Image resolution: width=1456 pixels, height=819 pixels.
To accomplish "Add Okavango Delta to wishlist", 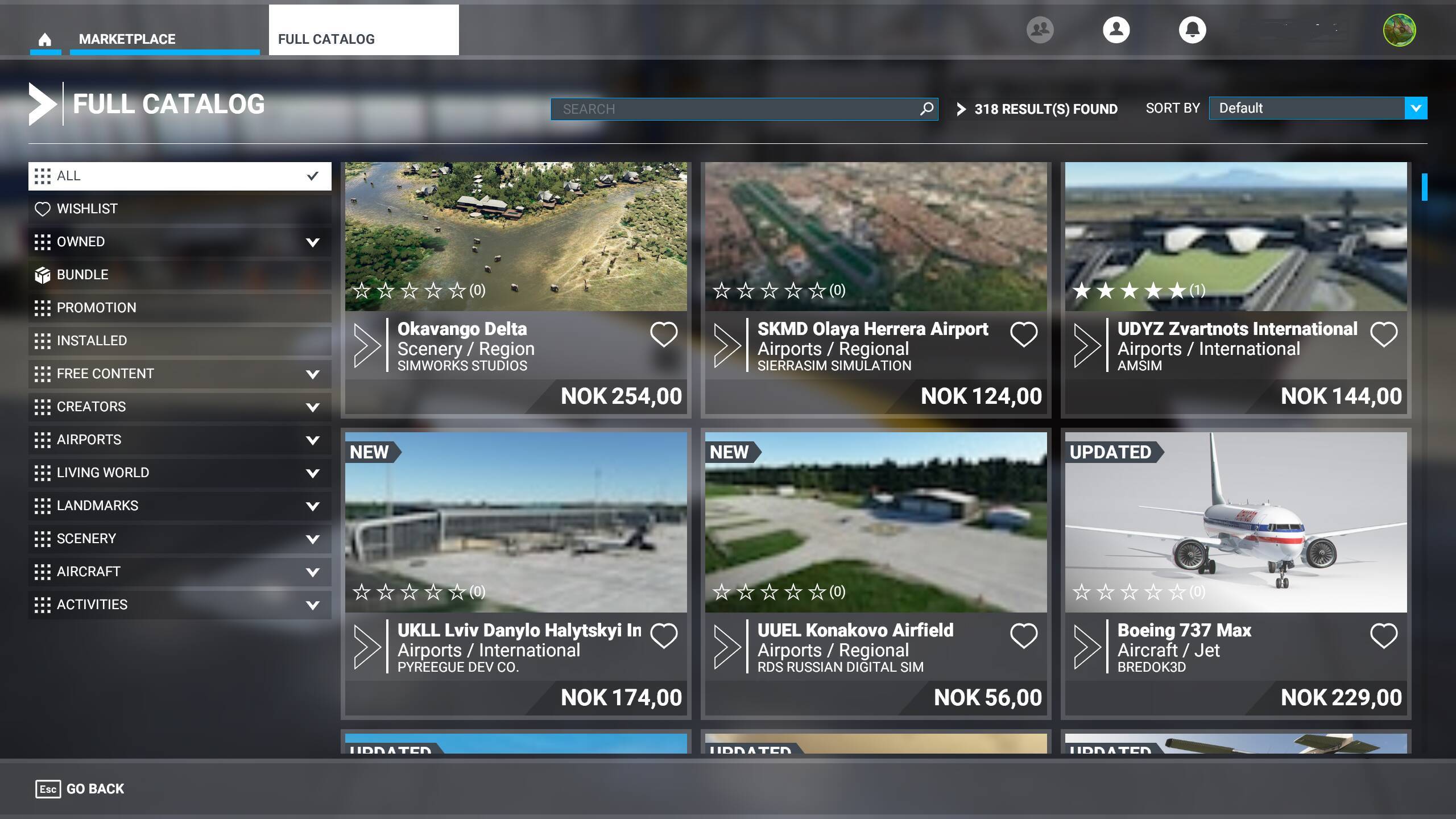I will (664, 334).
